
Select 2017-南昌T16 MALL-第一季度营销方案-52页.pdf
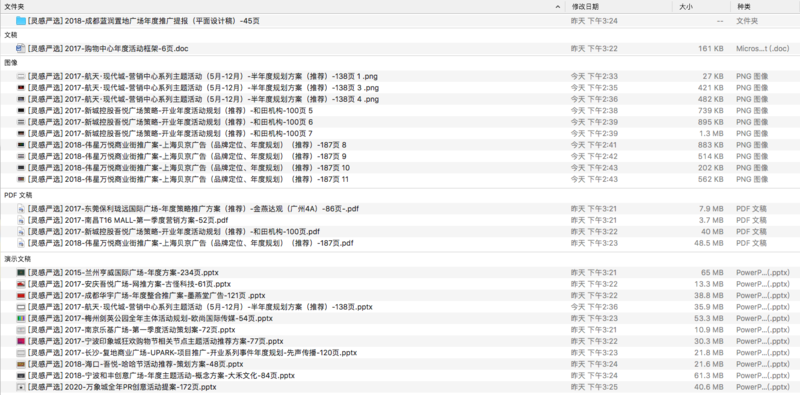point(128,220)
